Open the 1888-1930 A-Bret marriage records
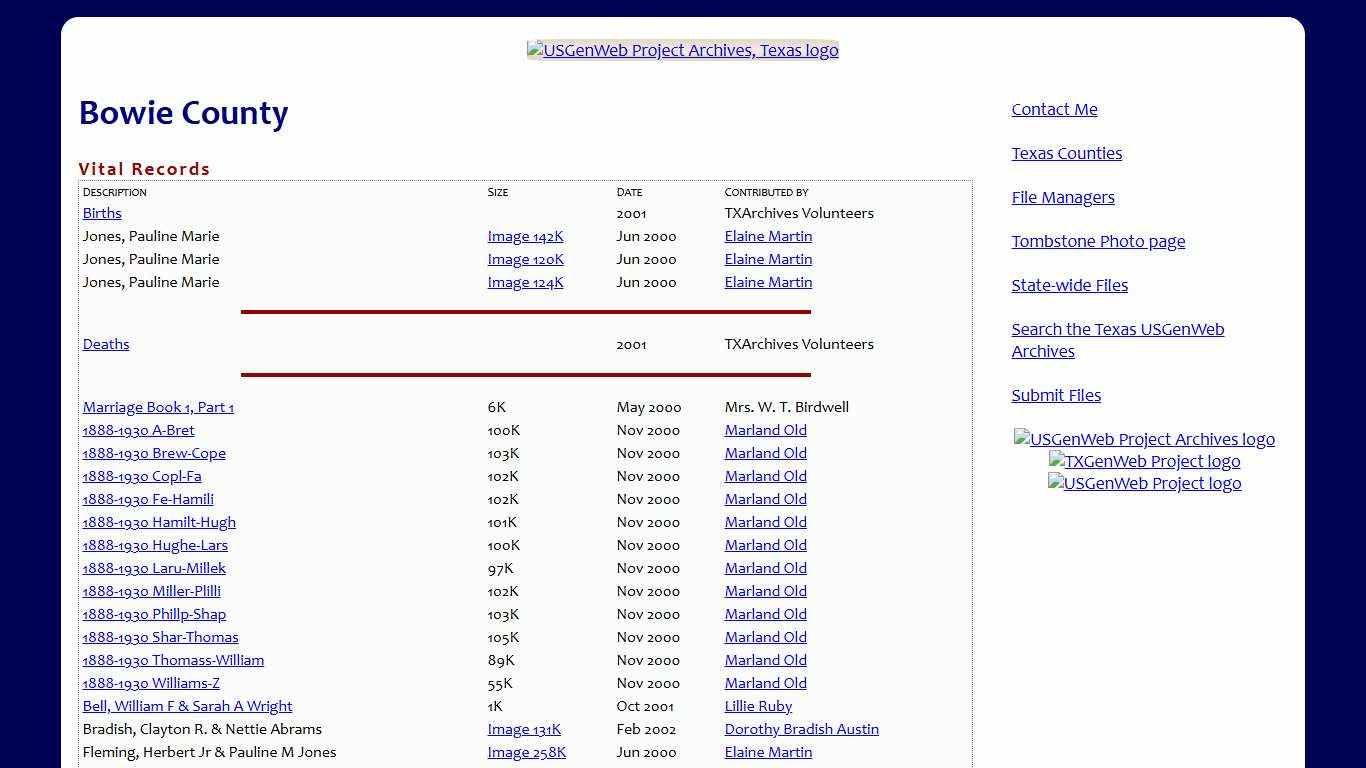This screenshot has width=1366, height=768. pyautogui.click(x=138, y=430)
